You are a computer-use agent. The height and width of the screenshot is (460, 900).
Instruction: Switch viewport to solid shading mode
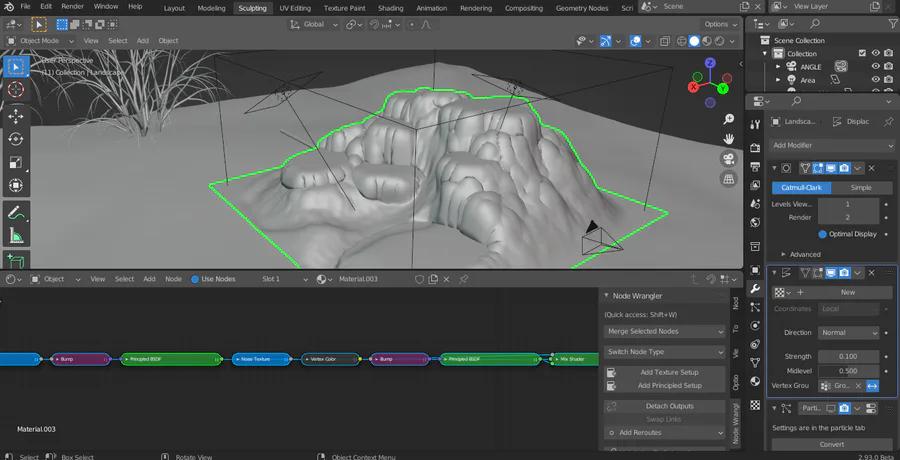(695, 41)
